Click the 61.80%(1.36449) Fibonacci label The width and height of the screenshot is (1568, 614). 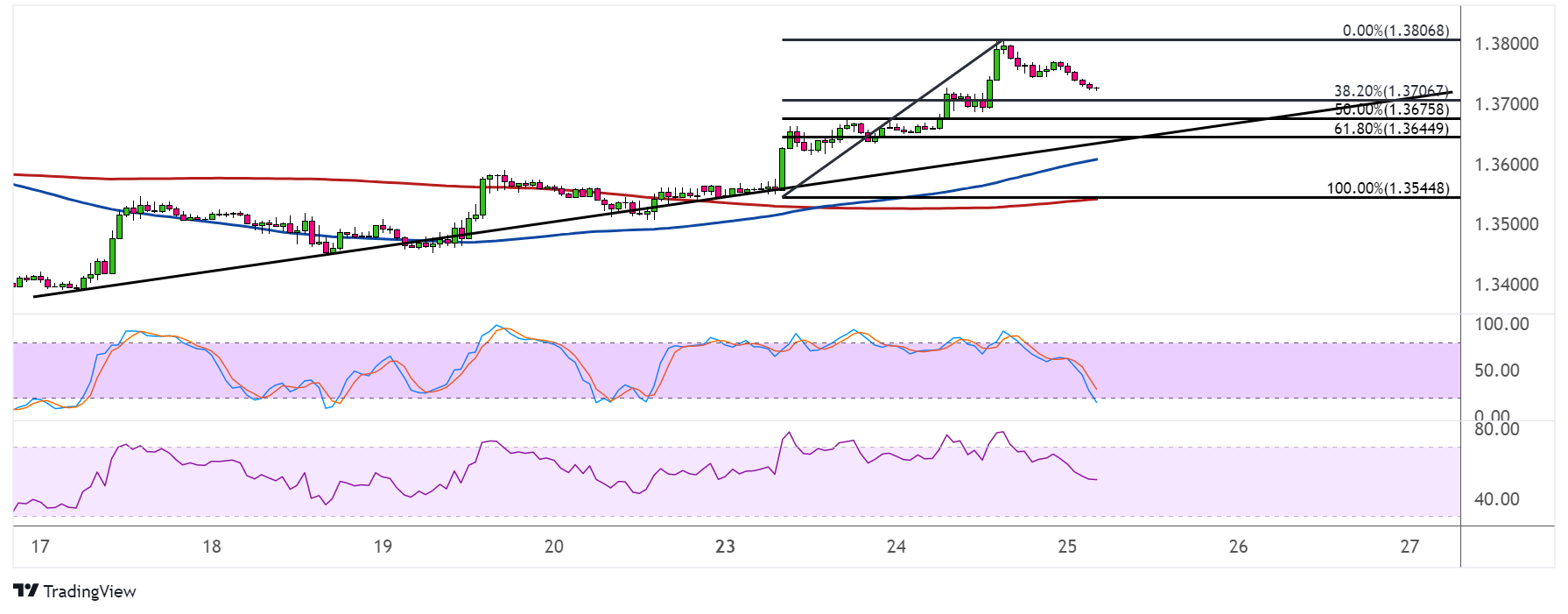[x=1392, y=129]
